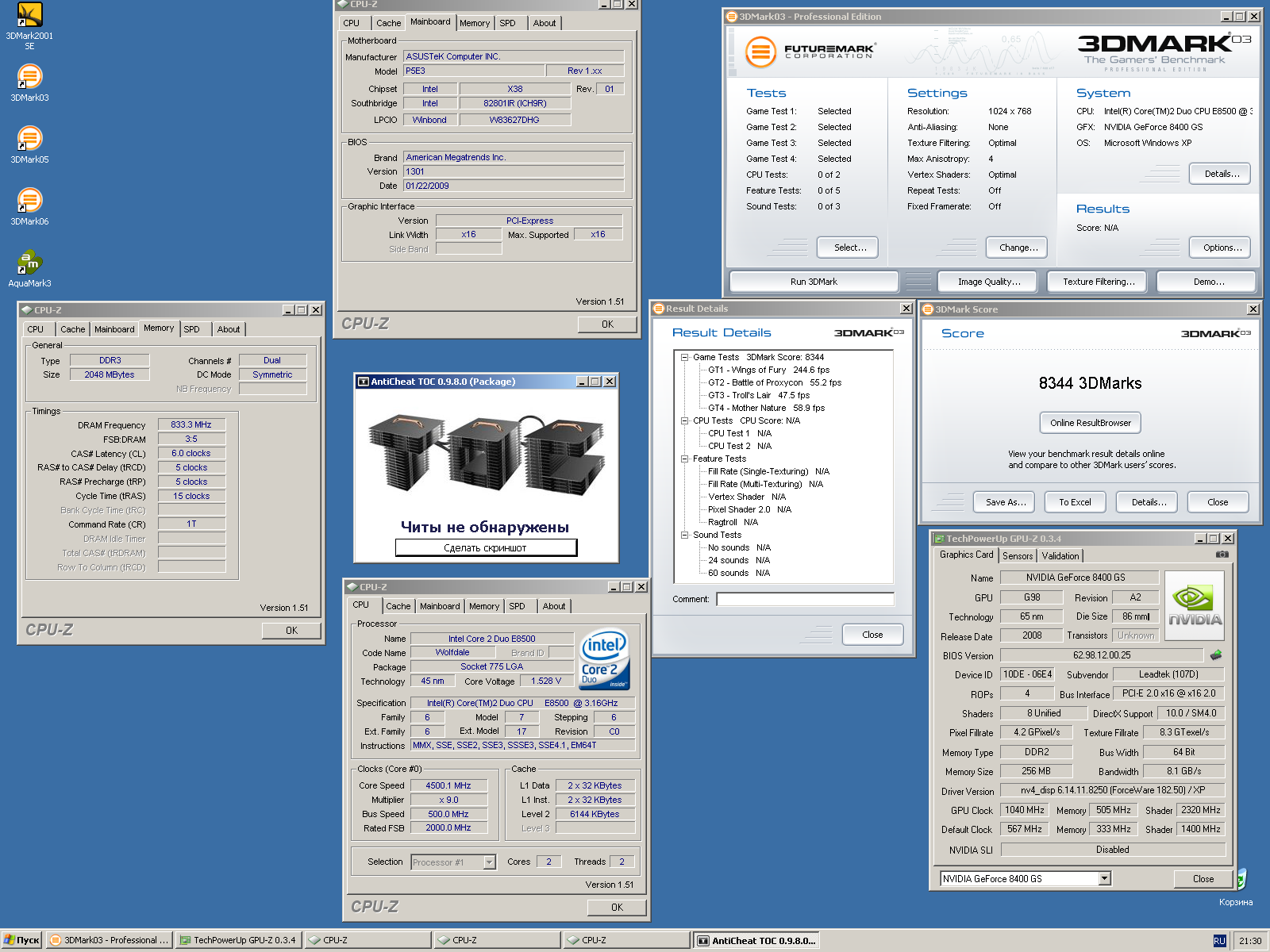Click Close button in GPU-Z window

pyautogui.click(x=1203, y=879)
